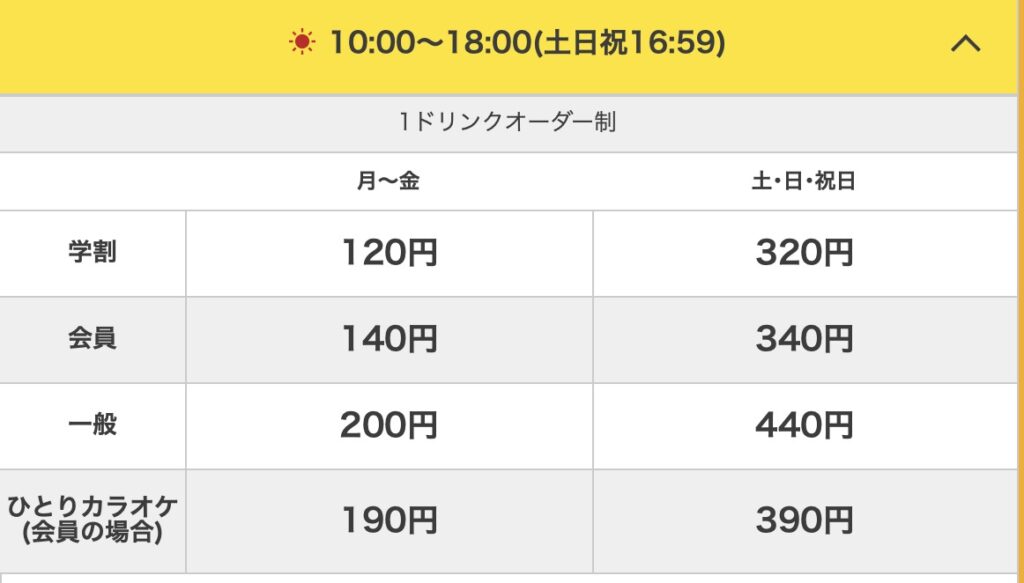The image size is (1024, 583).
Task: Click the 会員 row label
Action: [92, 339]
